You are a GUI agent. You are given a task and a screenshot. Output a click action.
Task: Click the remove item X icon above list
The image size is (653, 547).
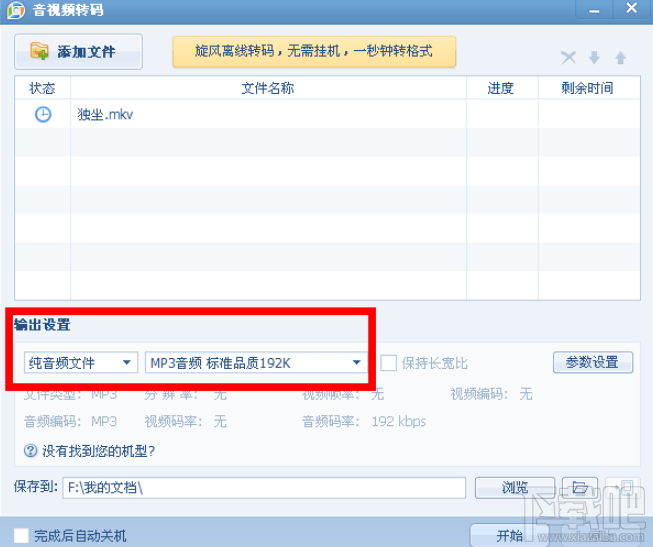tap(568, 57)
